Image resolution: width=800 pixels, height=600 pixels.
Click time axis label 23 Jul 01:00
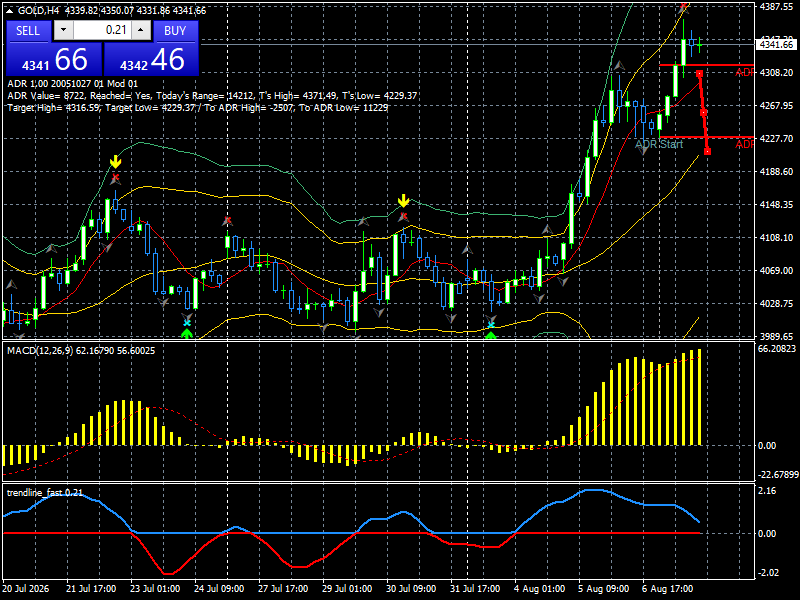pos(155,589)
